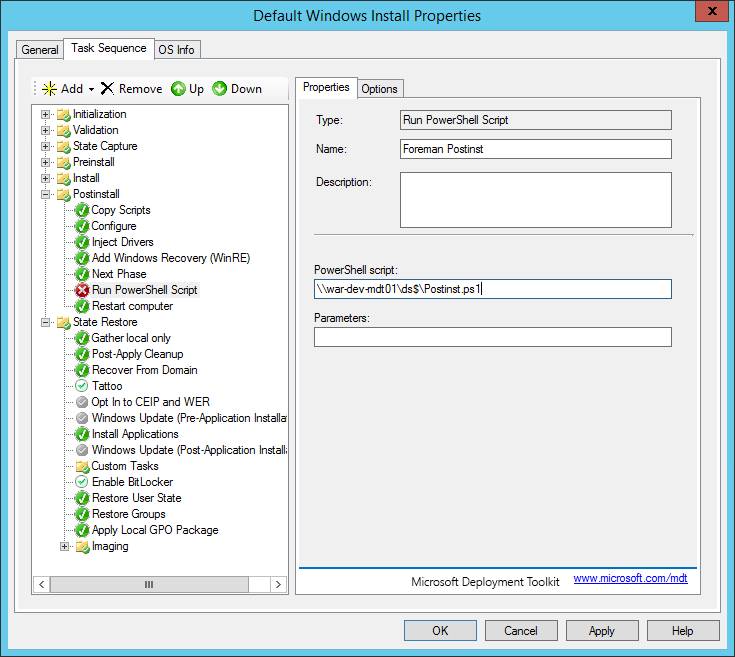Viewport: 735px width, 657px height.
Task: Switch to the Options tab
Action: click(379, 89)
